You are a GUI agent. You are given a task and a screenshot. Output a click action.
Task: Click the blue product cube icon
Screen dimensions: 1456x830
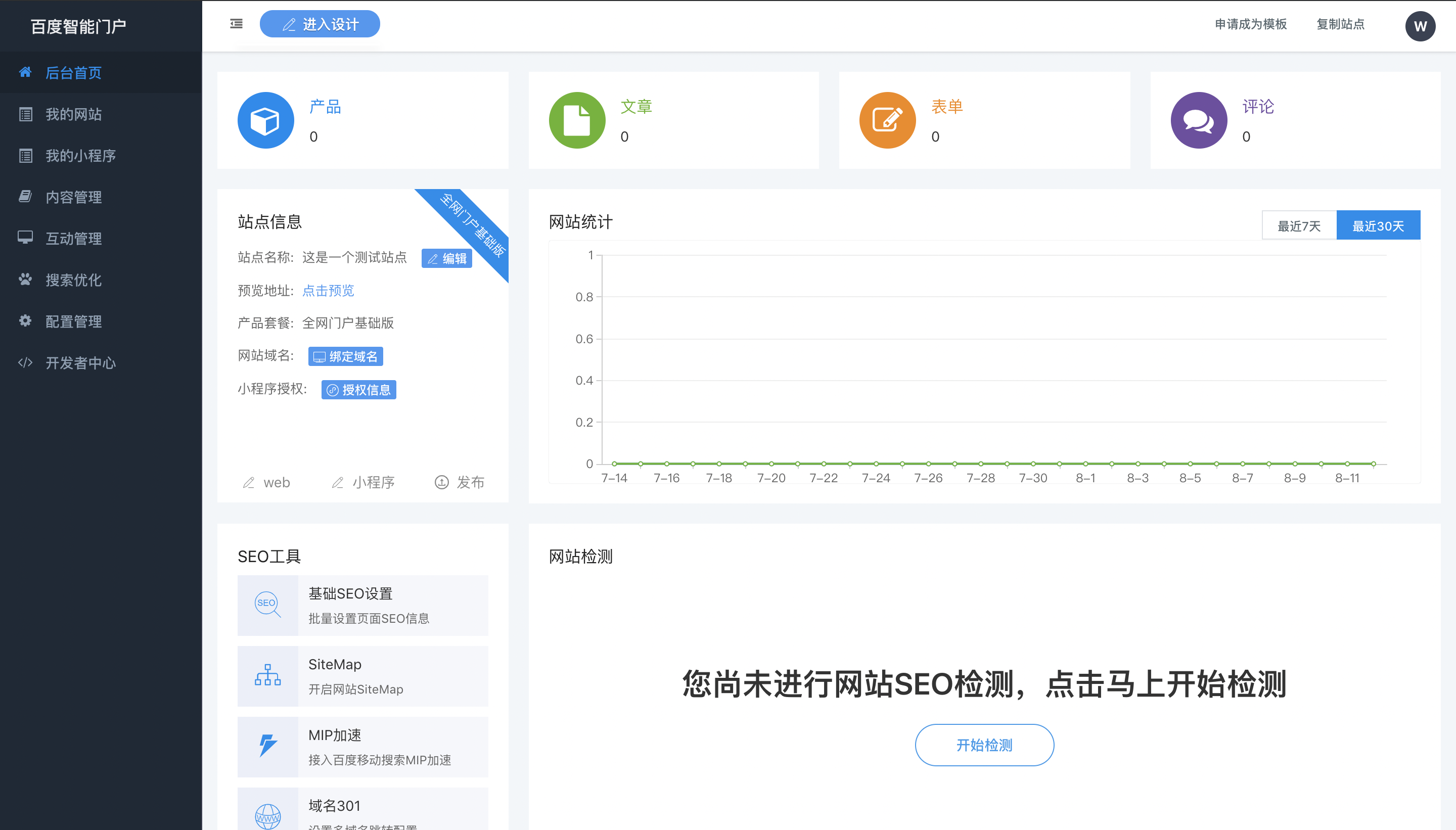pyautogui.click(x=265, y=120)
